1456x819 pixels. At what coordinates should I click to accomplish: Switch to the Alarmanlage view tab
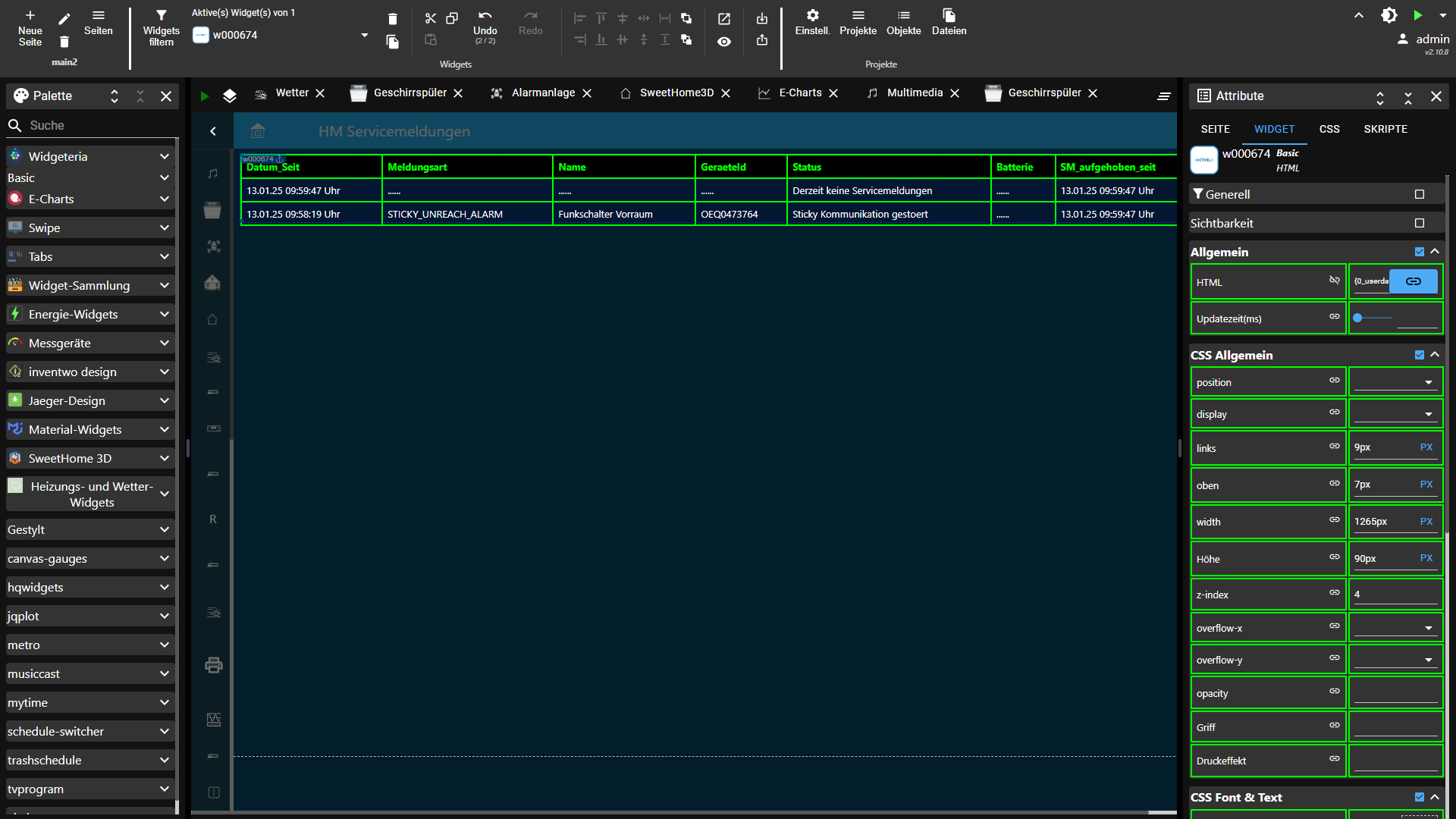point(543,93)
